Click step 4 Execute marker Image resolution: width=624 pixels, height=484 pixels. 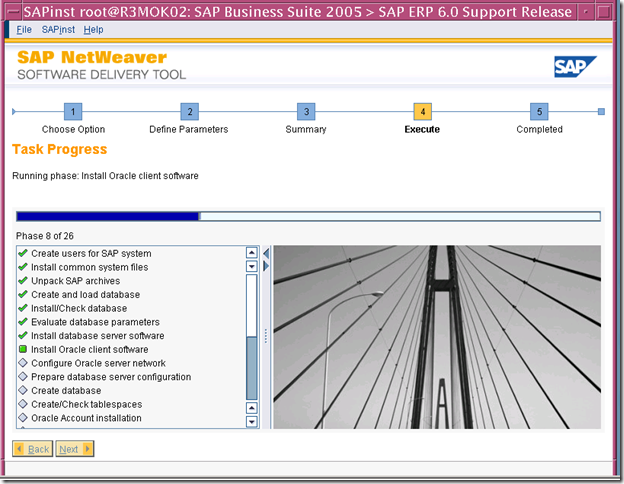pyautogui.click(x=423, y=111)
